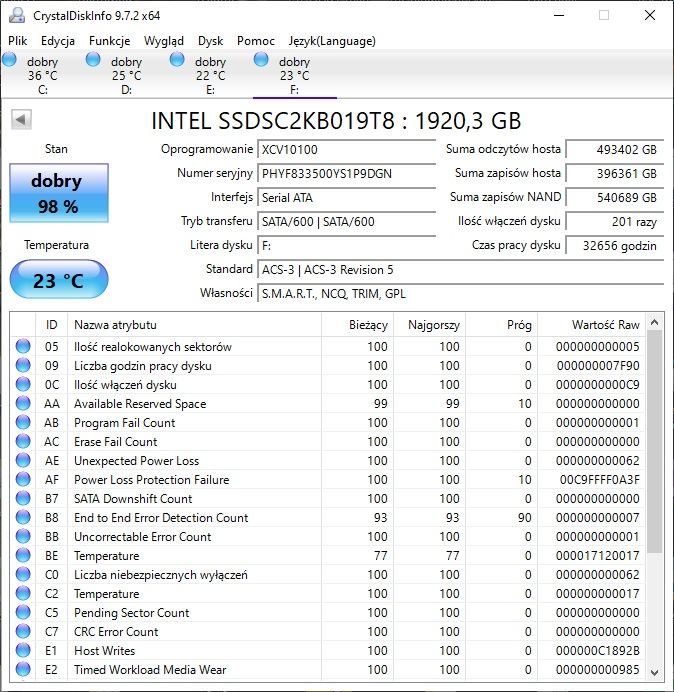Click the Najgorszy column header
Image resolution: width=674 pixels, height=692 pixels.
(x=429, y=325)
